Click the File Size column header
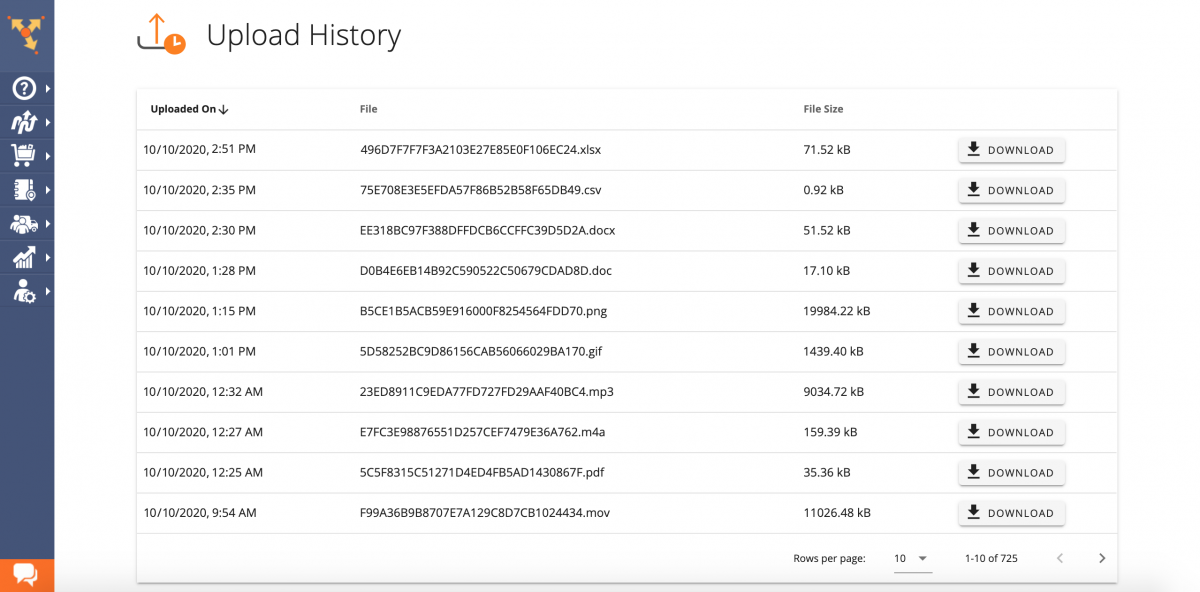1200x592 pixels. (823, 109)
